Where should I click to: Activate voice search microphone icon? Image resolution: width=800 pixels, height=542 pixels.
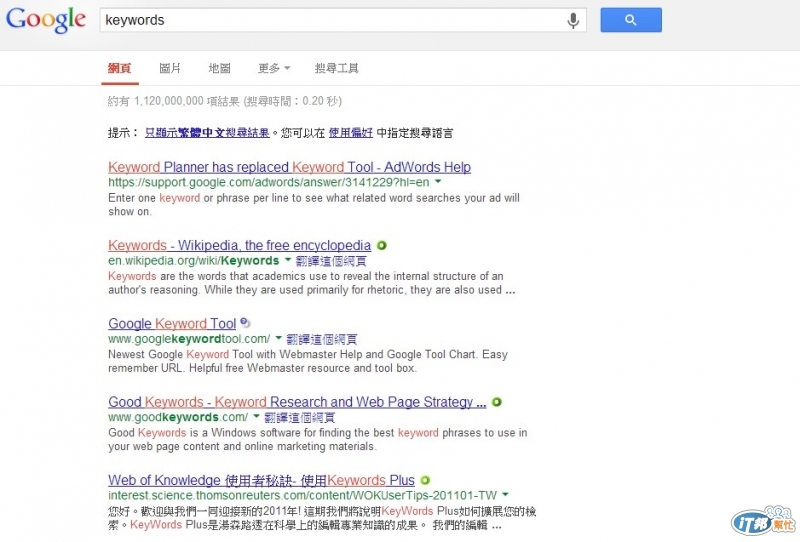pyautogui.click(x=573, y=20)
